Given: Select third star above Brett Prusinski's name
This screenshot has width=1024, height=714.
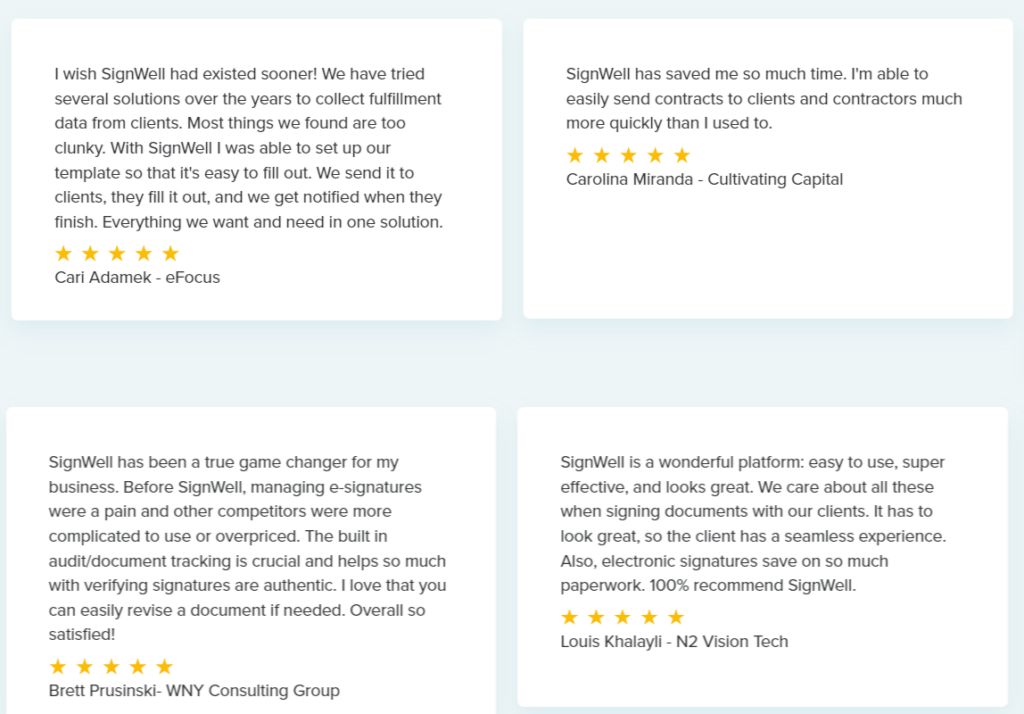Looking at the screenshot, I should tap(111, 666).
